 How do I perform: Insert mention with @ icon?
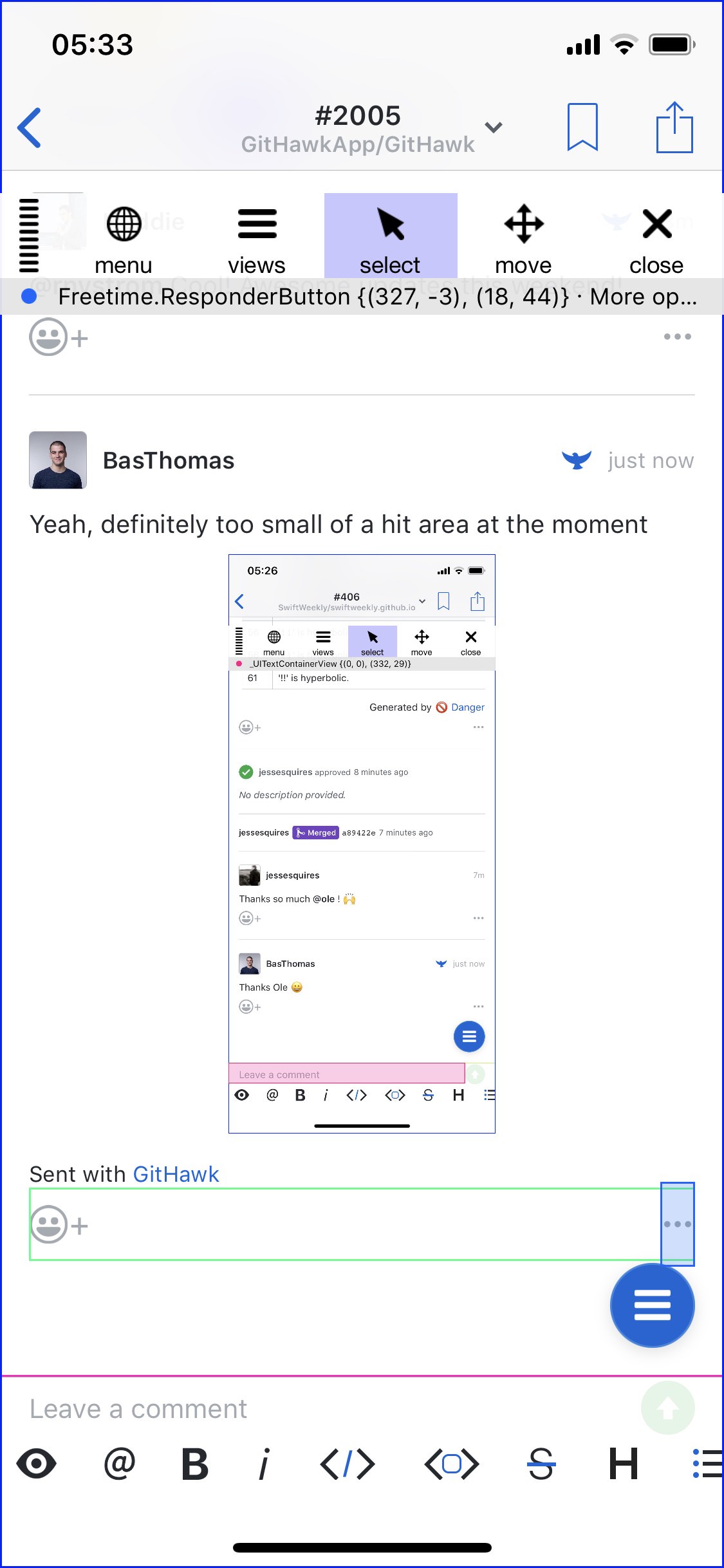pos(120,1464)
